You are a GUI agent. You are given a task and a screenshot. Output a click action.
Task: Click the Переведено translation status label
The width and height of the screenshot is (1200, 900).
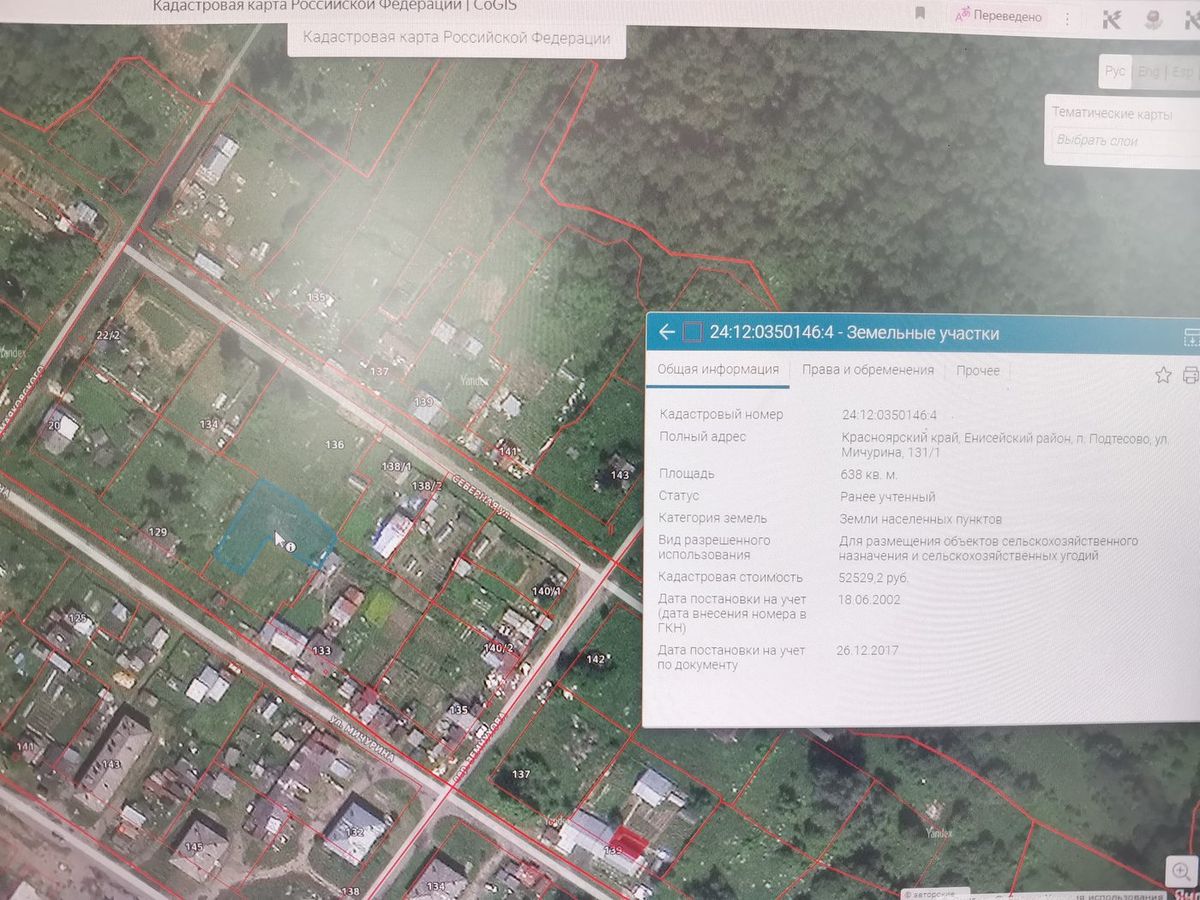tap(1008, 16)
